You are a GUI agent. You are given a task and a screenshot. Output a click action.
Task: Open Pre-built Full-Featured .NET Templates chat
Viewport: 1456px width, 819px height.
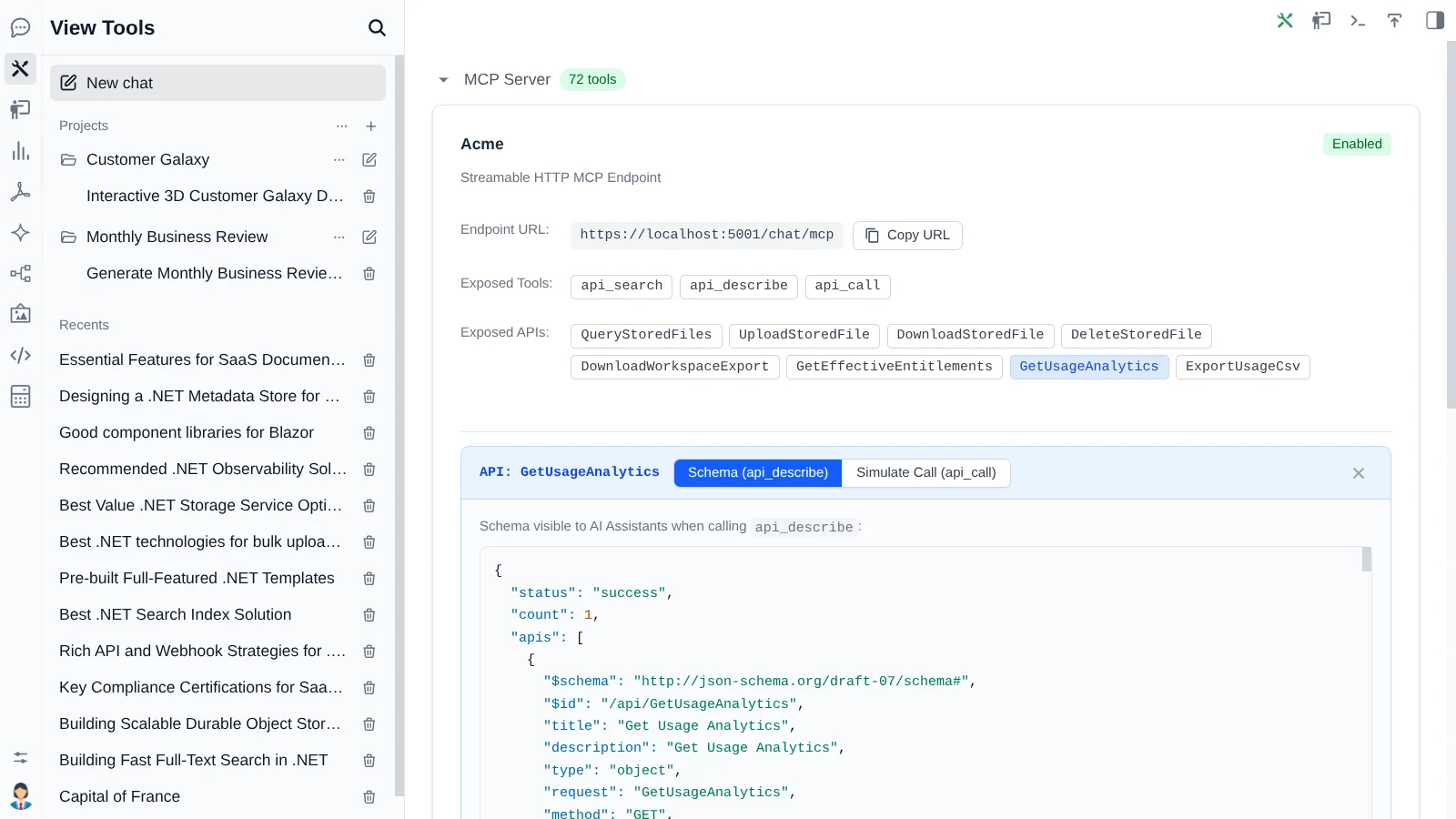[197, 578]
